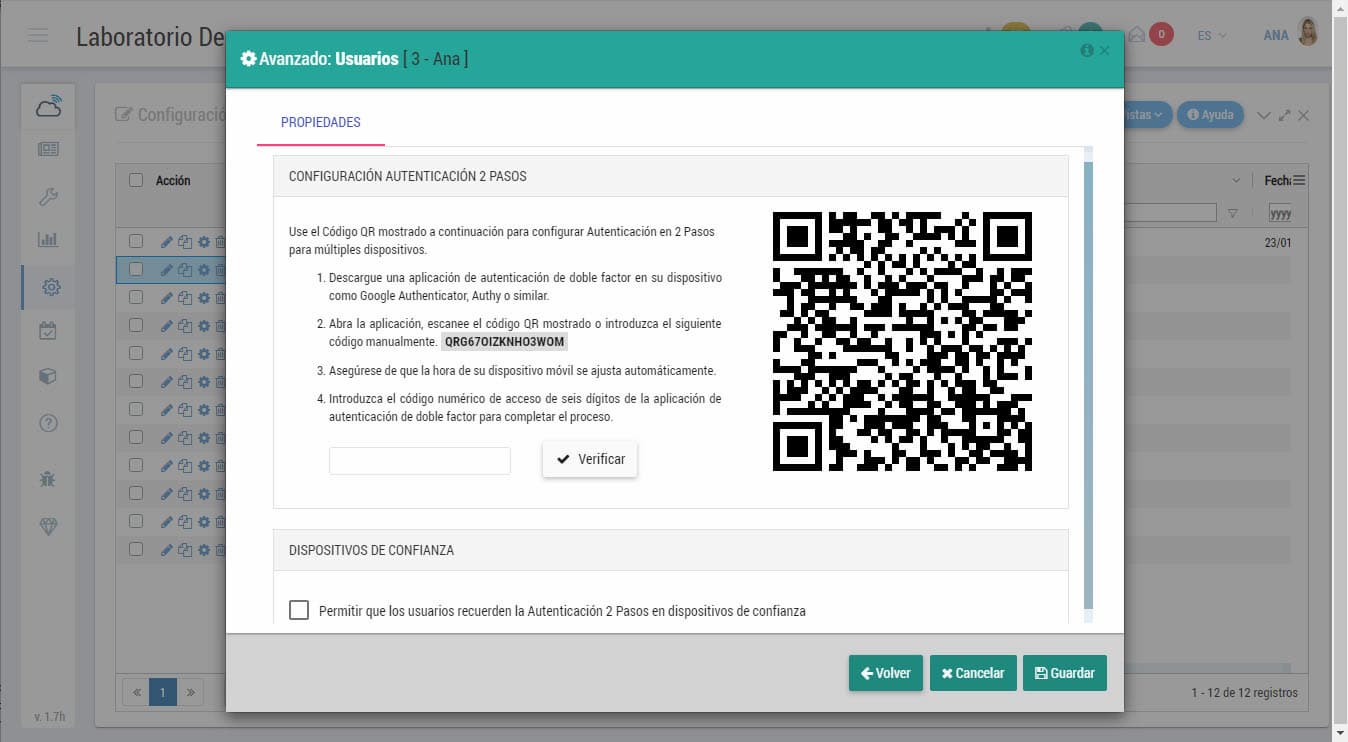Click the Ayuda help button
1348x742 pixels.
point(1210,115)
